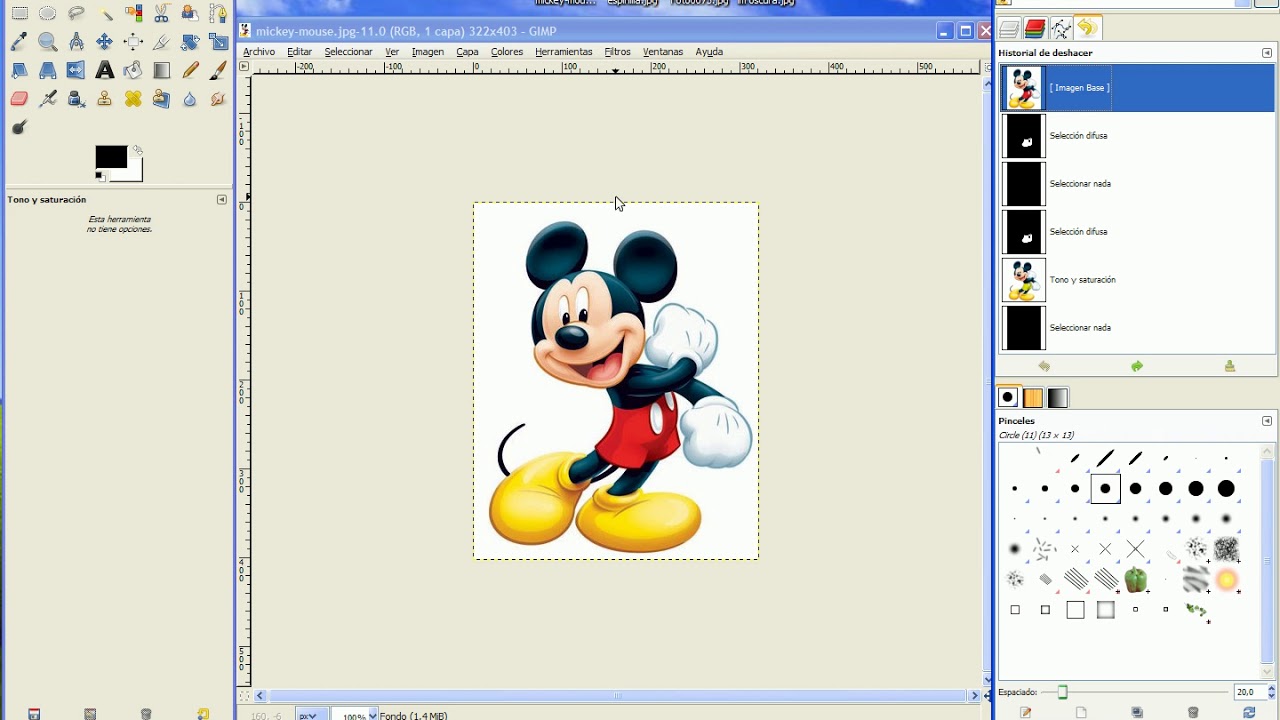Image resolution: width=1280 pixels, height=720 pixels.
Task: Select the Perspective Clone tool
Action: point(161,98)
